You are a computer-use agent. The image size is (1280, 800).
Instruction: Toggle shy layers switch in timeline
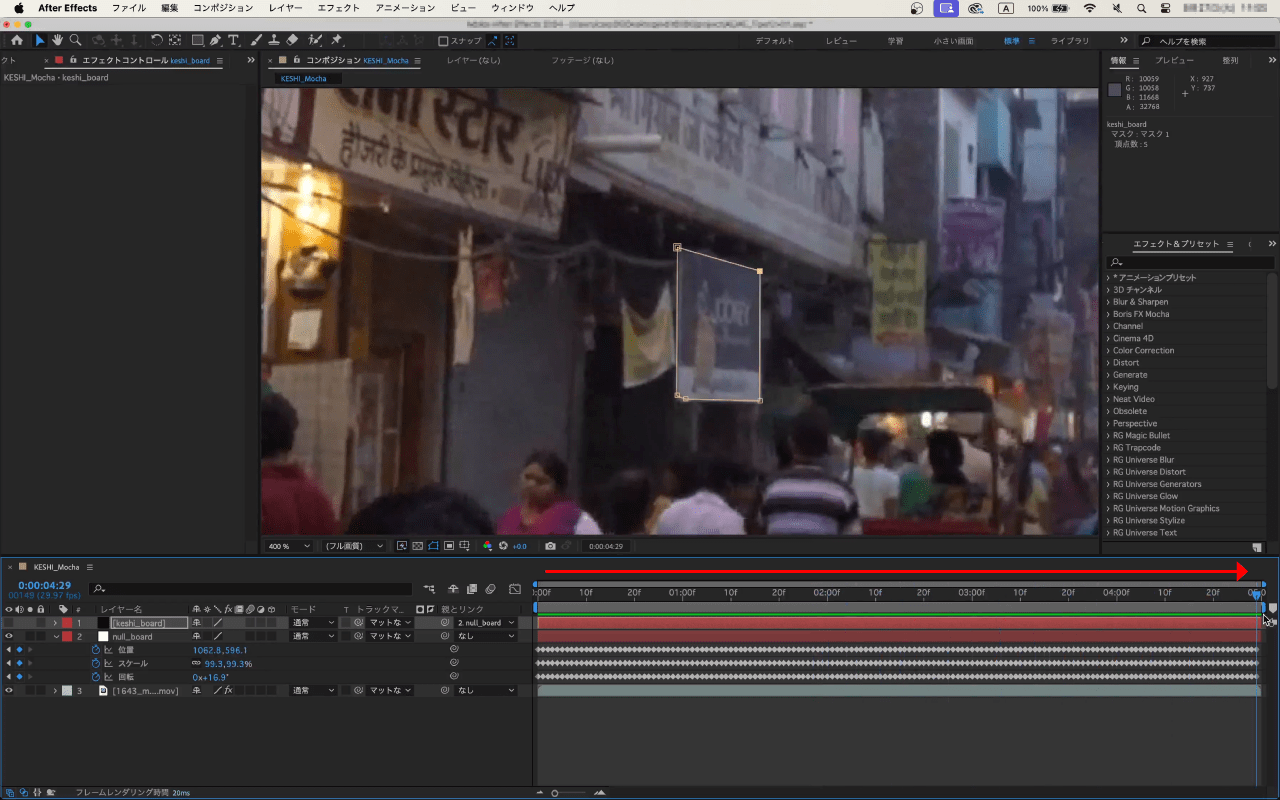(453, 589)
